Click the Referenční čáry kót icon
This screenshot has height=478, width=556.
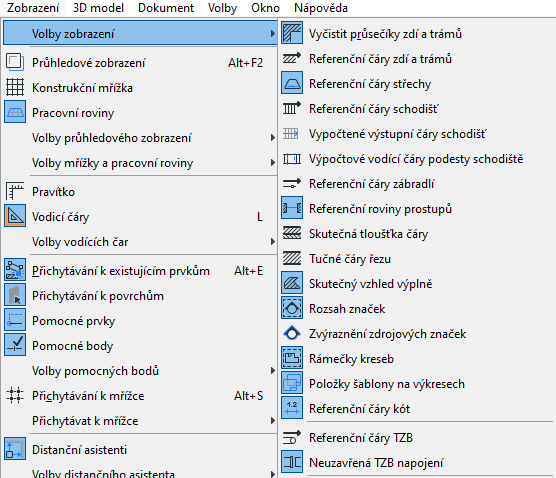click(x=292, y=408)
